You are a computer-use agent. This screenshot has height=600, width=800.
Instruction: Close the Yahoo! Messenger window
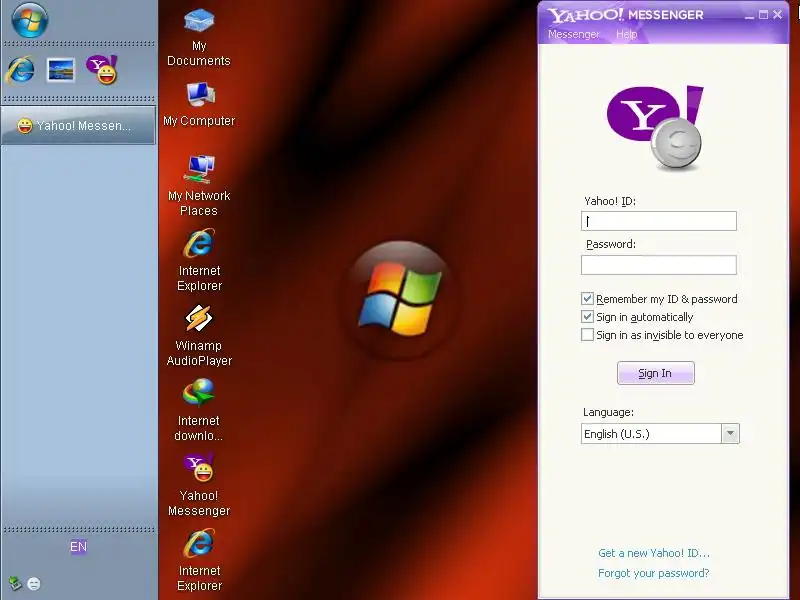(x=778, y=15)
